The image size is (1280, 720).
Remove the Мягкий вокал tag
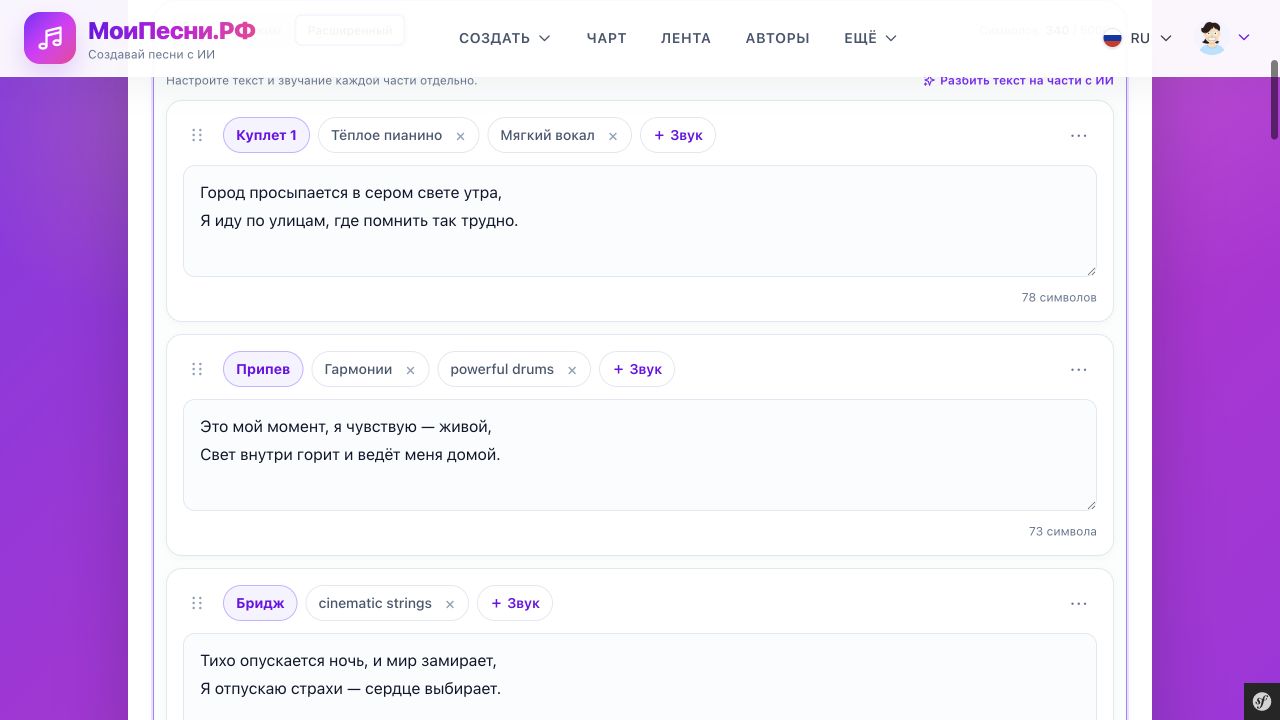[x=613, y=136]
